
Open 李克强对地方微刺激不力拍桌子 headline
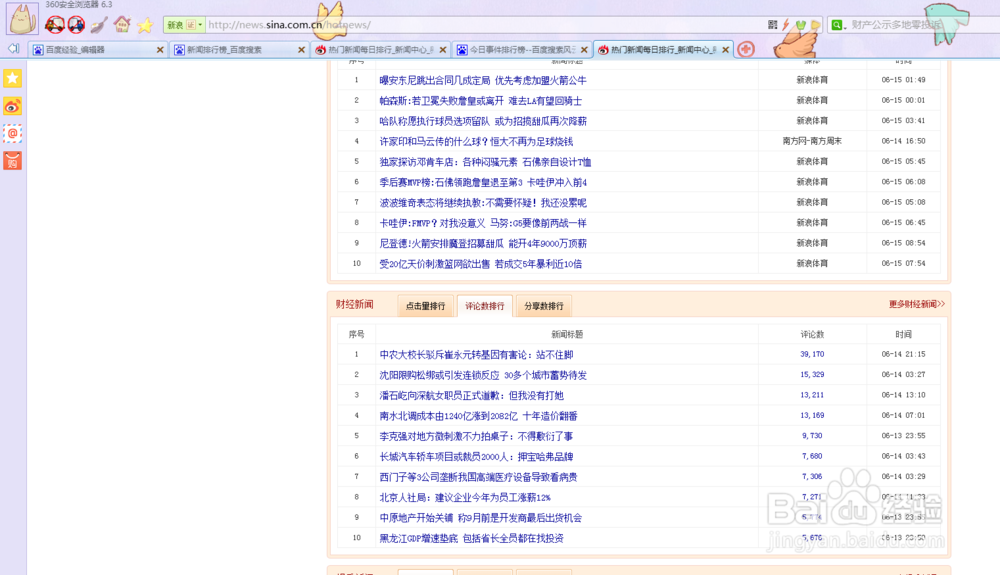(x=476, y=437)
